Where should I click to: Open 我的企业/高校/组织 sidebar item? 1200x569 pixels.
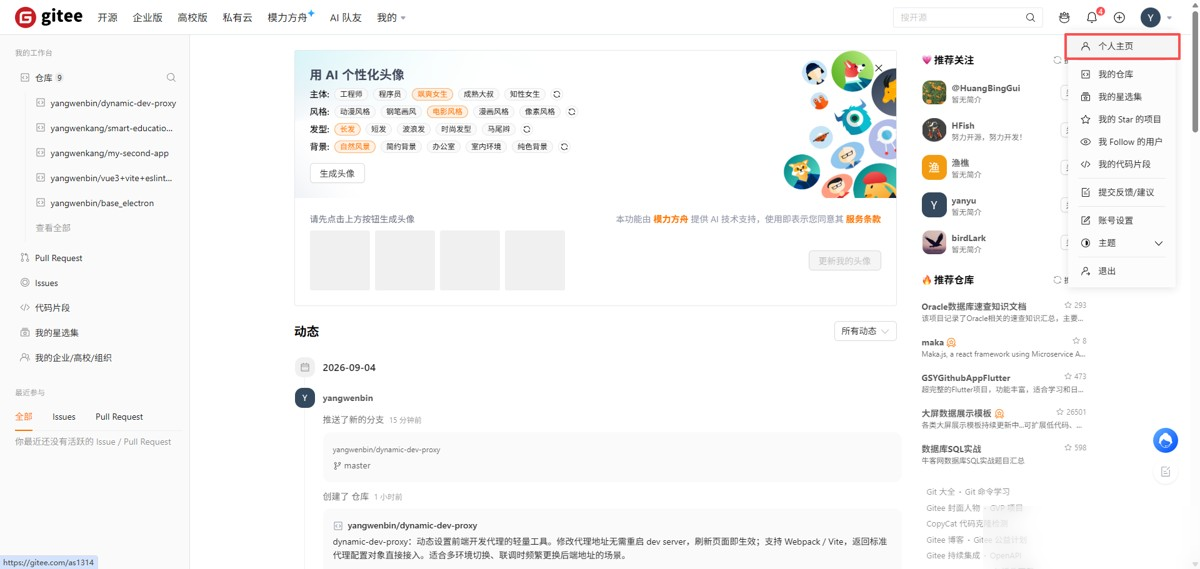pos(73,357)
